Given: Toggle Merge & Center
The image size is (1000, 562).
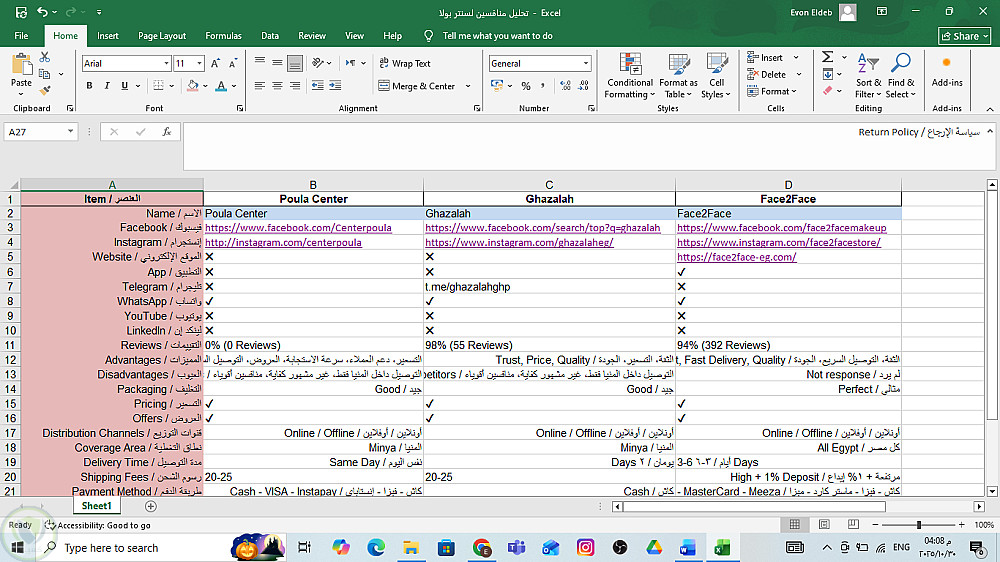Looking at the screenshot, I should pyautogui.click(x=417, y=85).
